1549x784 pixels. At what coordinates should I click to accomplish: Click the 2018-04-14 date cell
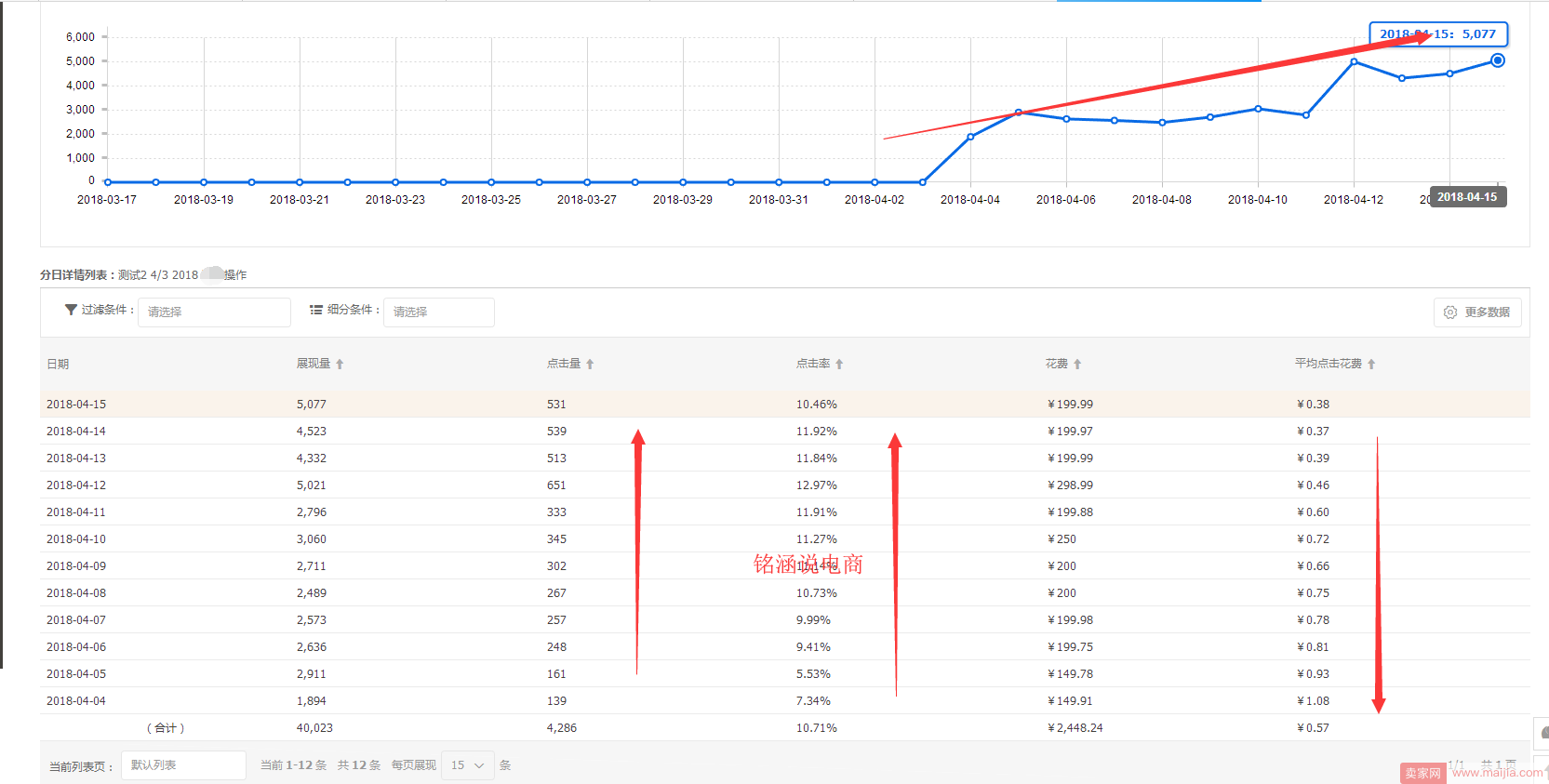pos(76,432)
